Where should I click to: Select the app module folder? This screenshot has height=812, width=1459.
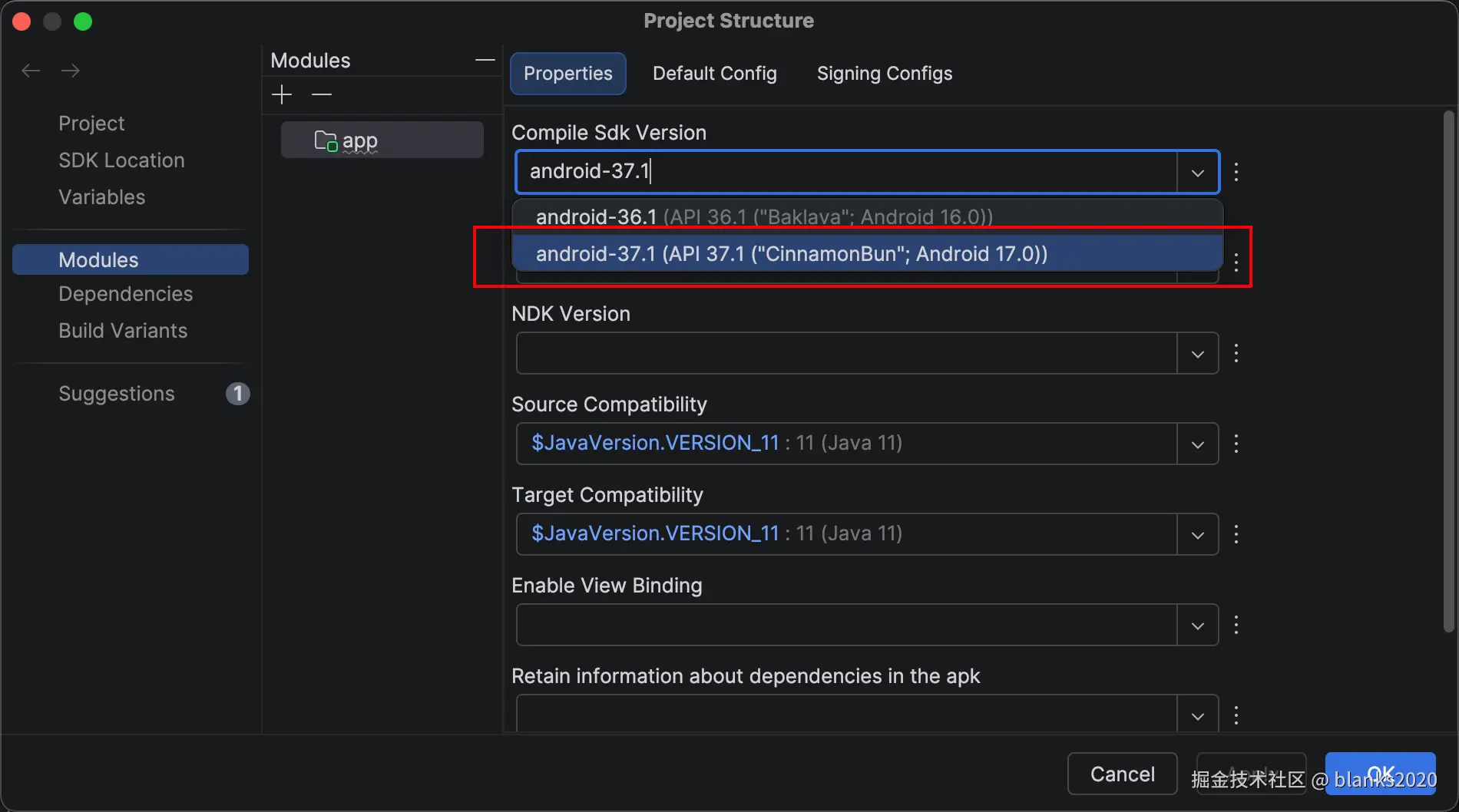(x=382, y=140)
